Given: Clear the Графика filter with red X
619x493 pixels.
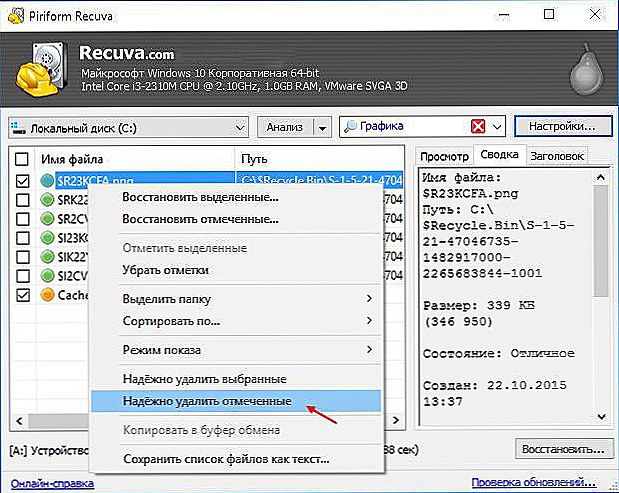Looking at the screenshot, I should click(478, 127).
